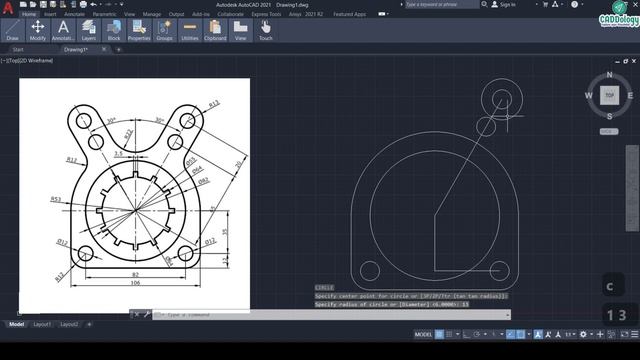The height and width of the screenshot is (360, 640).
Task: Open the Help question mark icon
Action: 574,4
